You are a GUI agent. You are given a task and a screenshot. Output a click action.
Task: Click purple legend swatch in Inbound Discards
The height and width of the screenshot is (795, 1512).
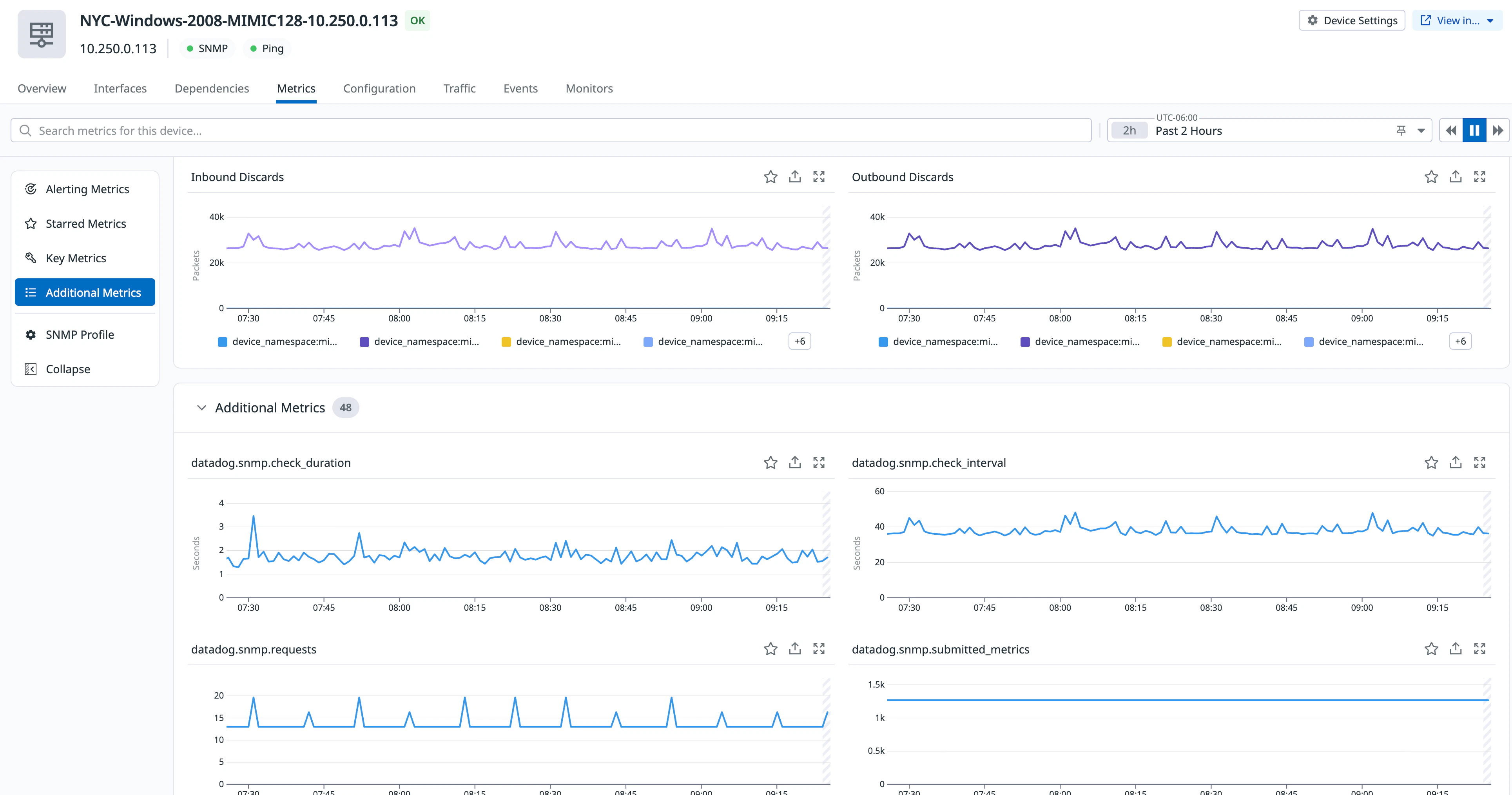point(364,342)
